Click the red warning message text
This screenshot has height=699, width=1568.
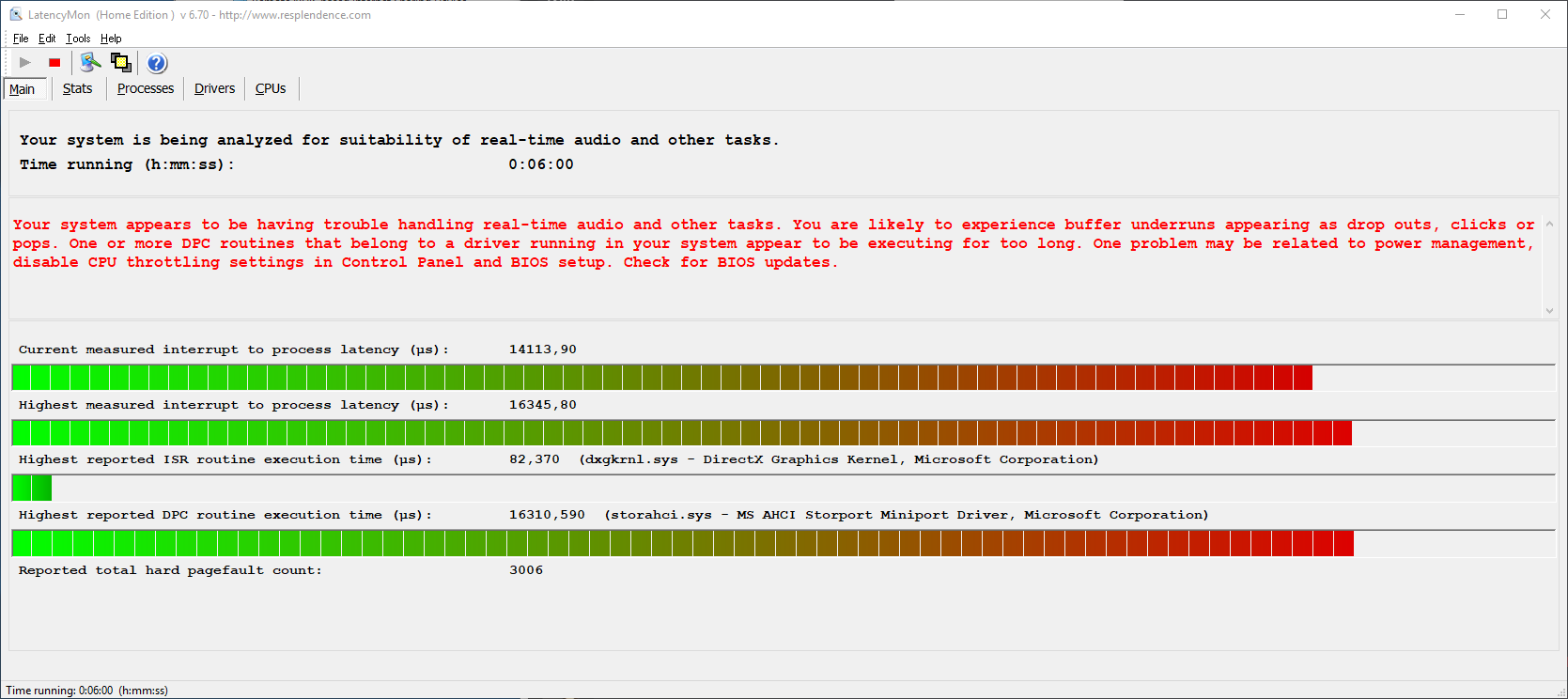click(773, 243)
